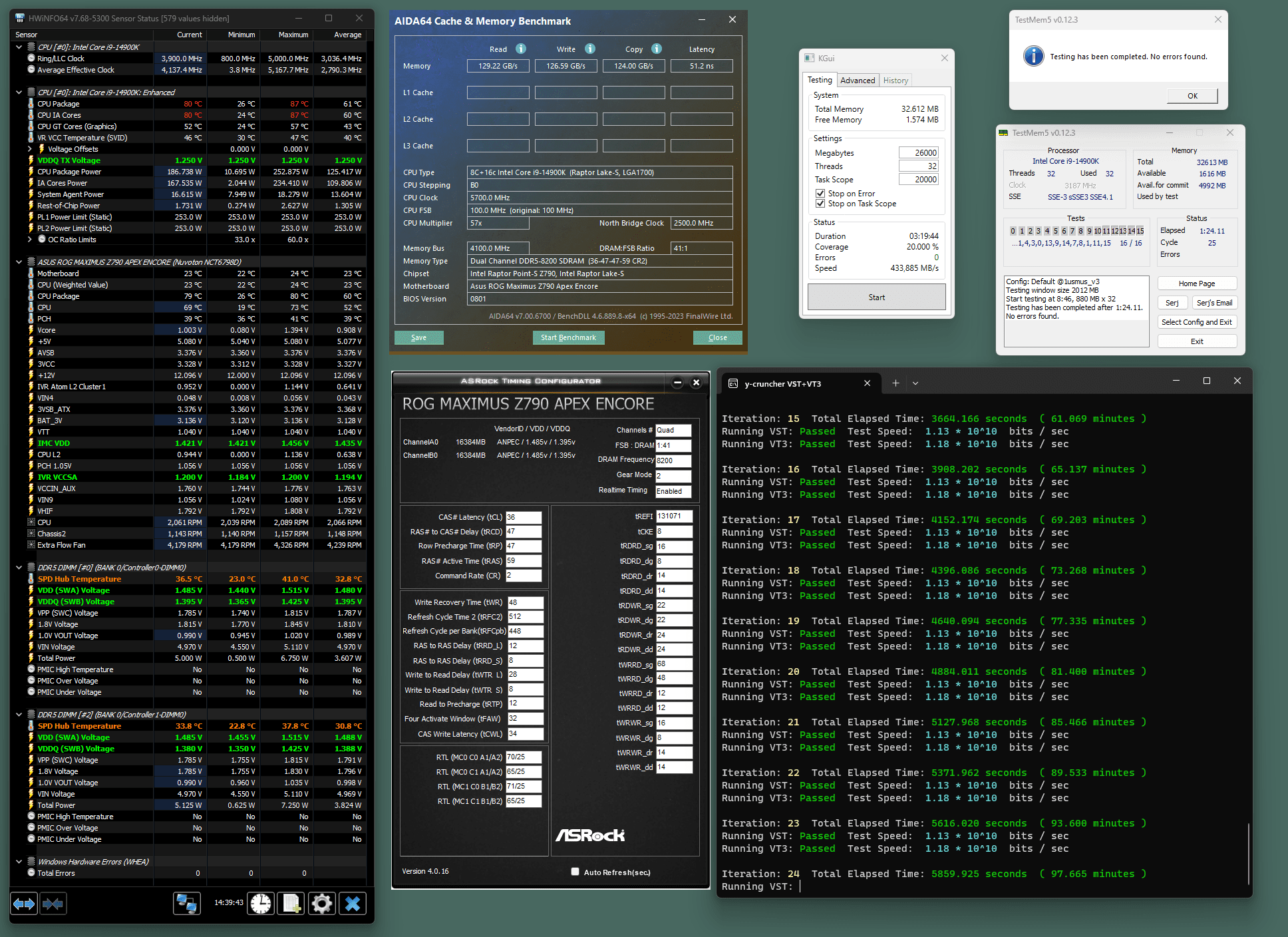The width and height of the screenshot is (1288, 937).
Task: Close ASRock Timing Configurator window
Action: pyautogui.click(x=696, y=382)
